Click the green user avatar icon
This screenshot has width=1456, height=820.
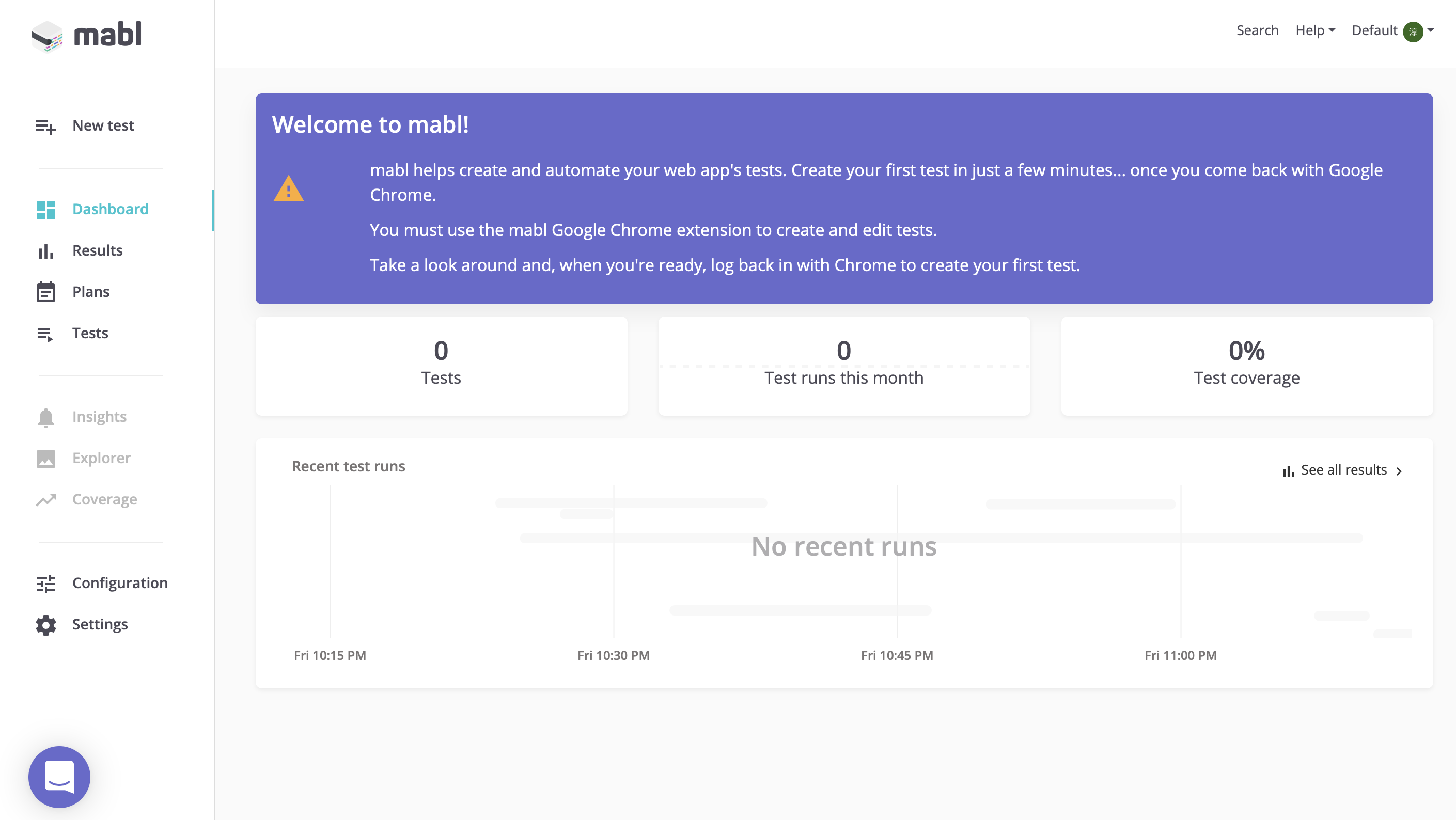click(x=1413, y=31)
